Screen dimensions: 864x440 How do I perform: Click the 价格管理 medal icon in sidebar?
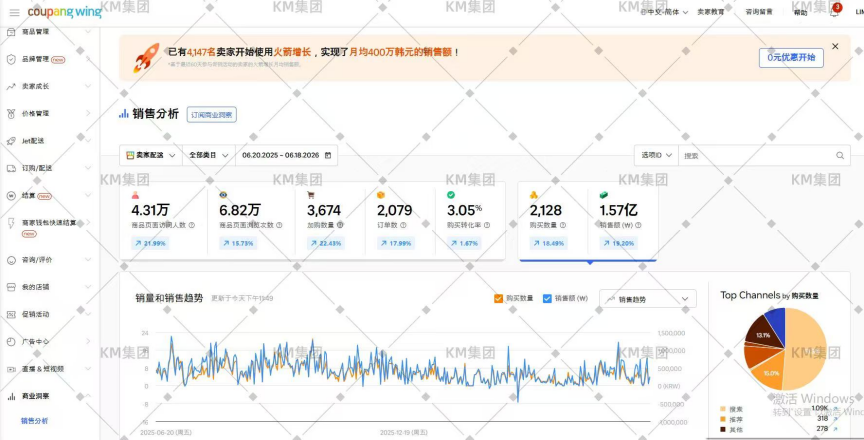pyautogui.click(x=11, y=113)
